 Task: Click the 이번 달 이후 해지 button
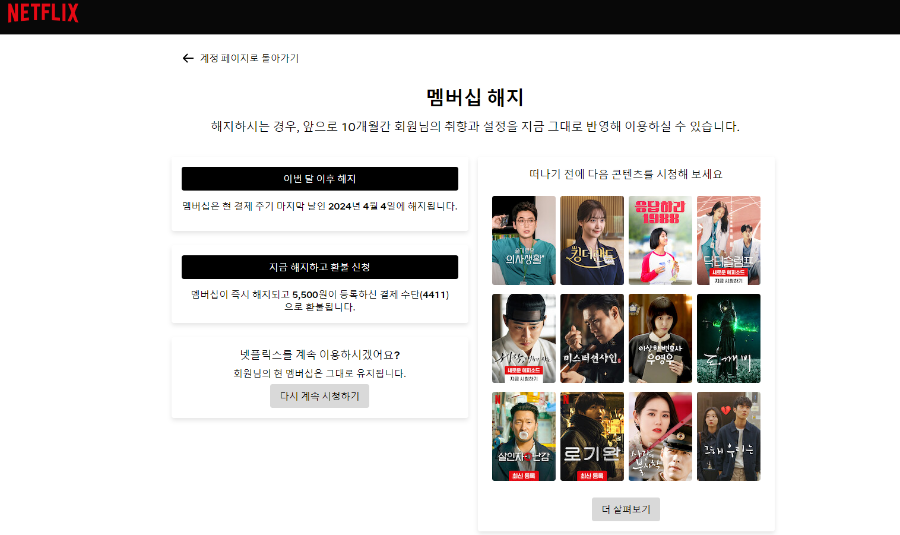(x=320, y=179)
